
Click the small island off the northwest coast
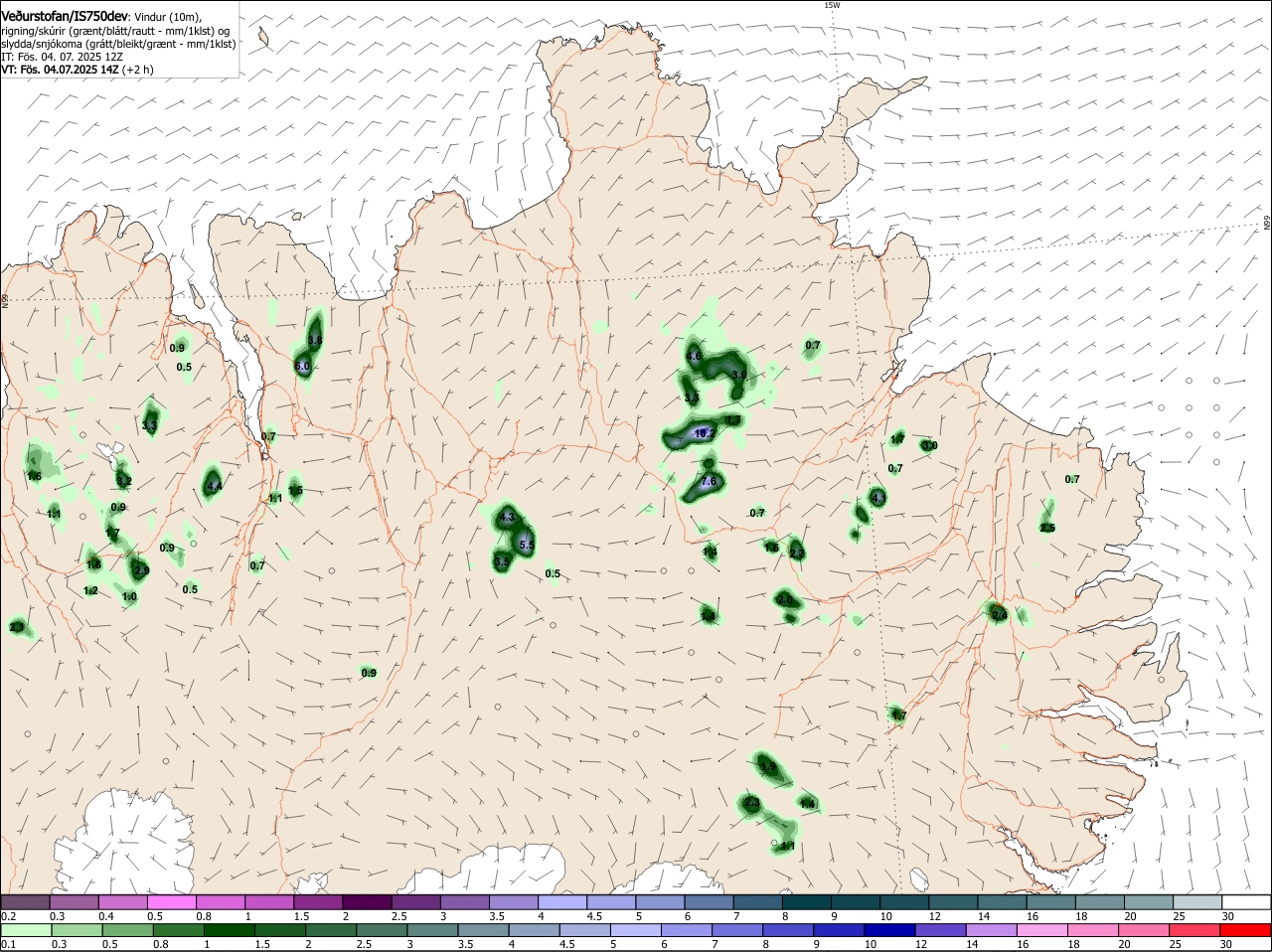[x=264, y=37]
